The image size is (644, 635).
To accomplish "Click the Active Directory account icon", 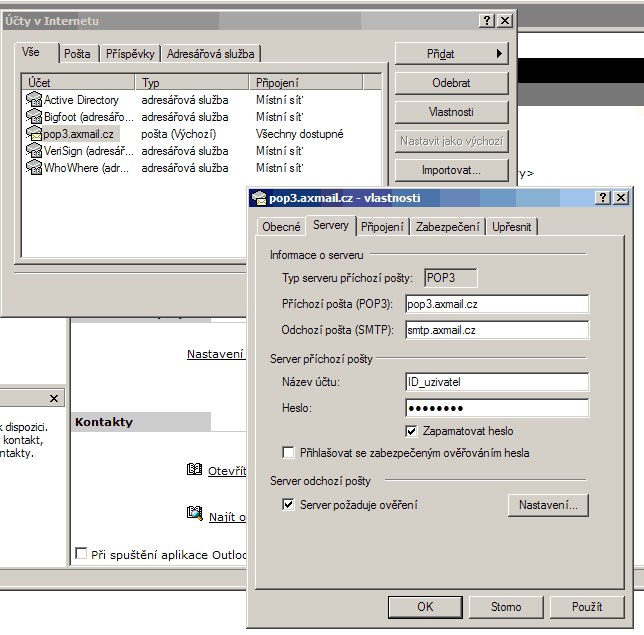I will click(x=34, y=100).
